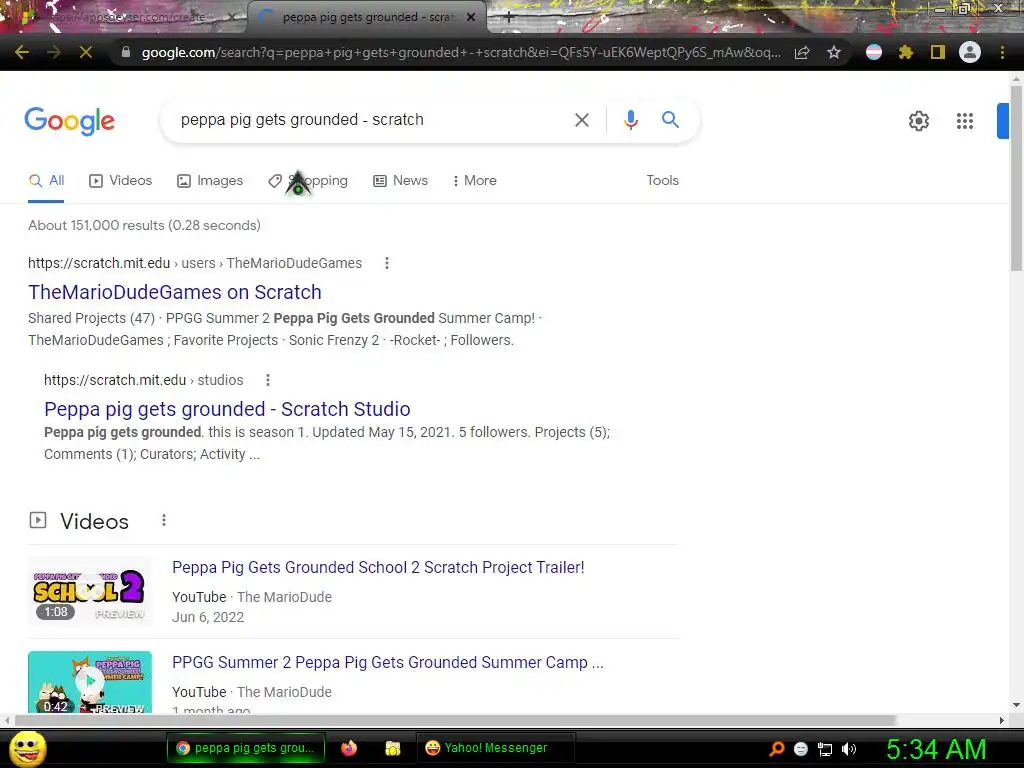The height and width of the screenshot is (768, 1024).
Task: Click the scroll down arrow
Action: tap(1016, 705)
